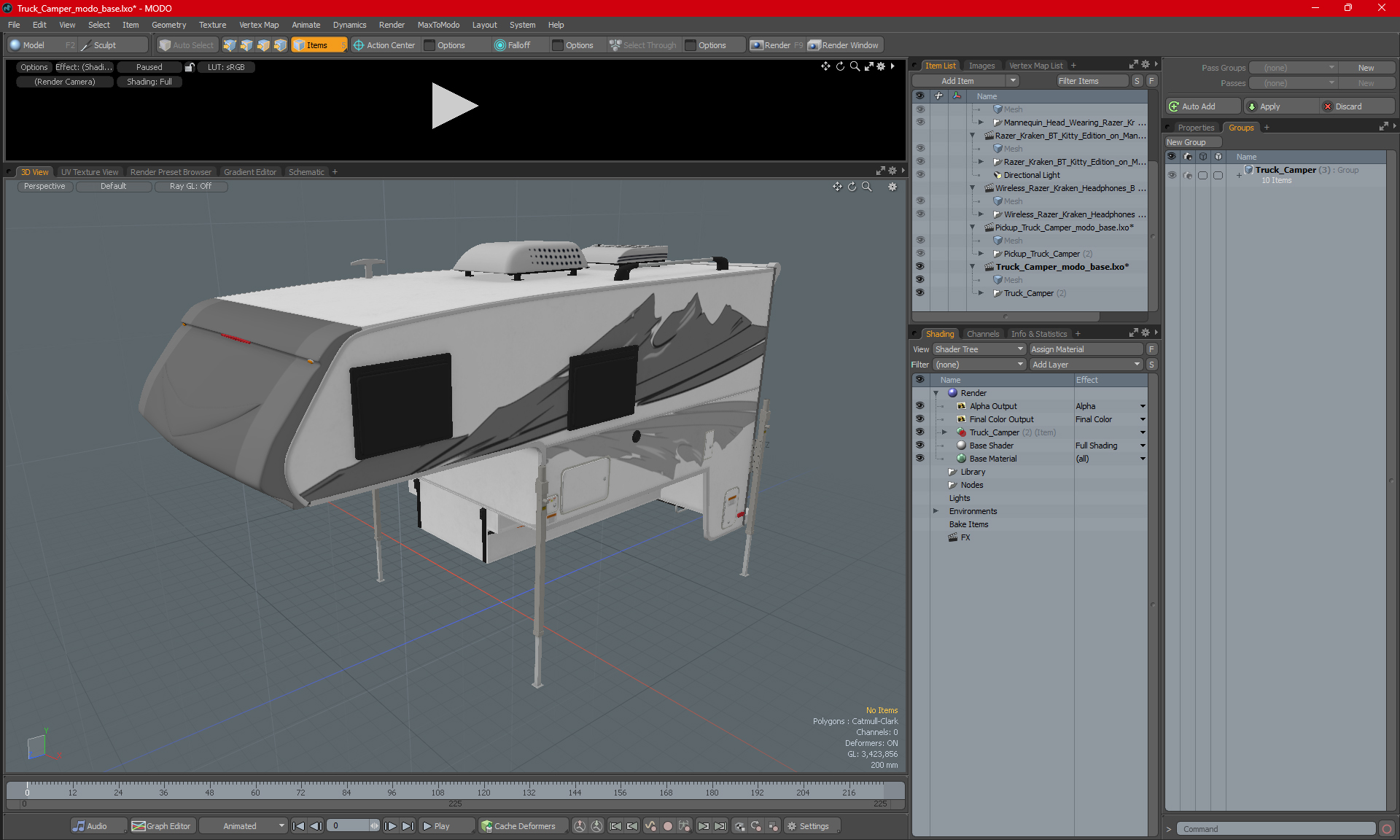
Task: Click the timeline at frame 120
Action: tap(483, 788)
